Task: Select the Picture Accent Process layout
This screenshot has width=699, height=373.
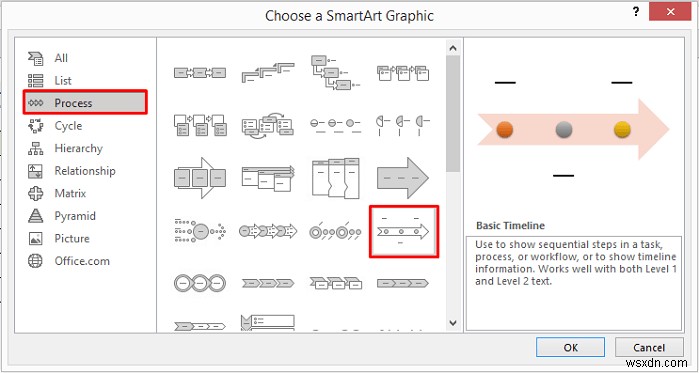Action: pos(200,125)
